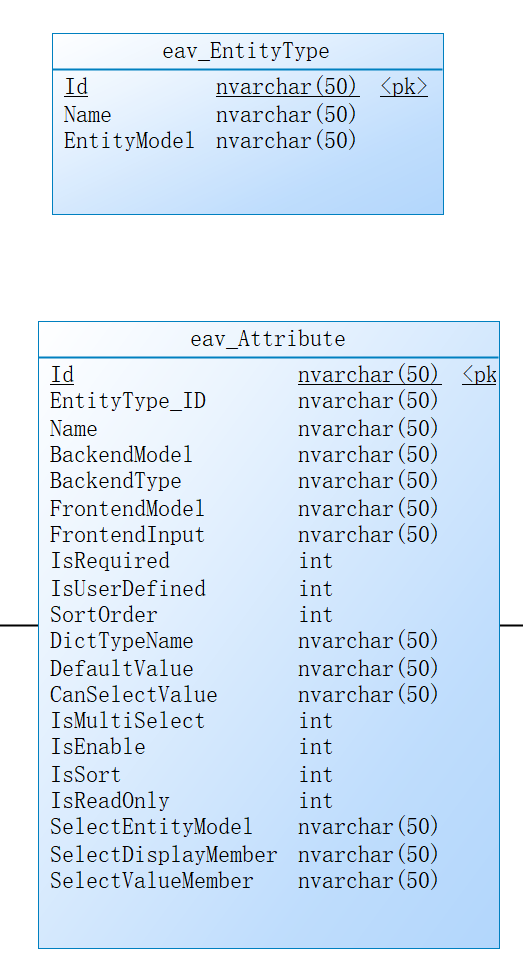Select the BackendType column name
Viewport: 523px width, 971px height.
pyautogui.click(x=115, y=481)
